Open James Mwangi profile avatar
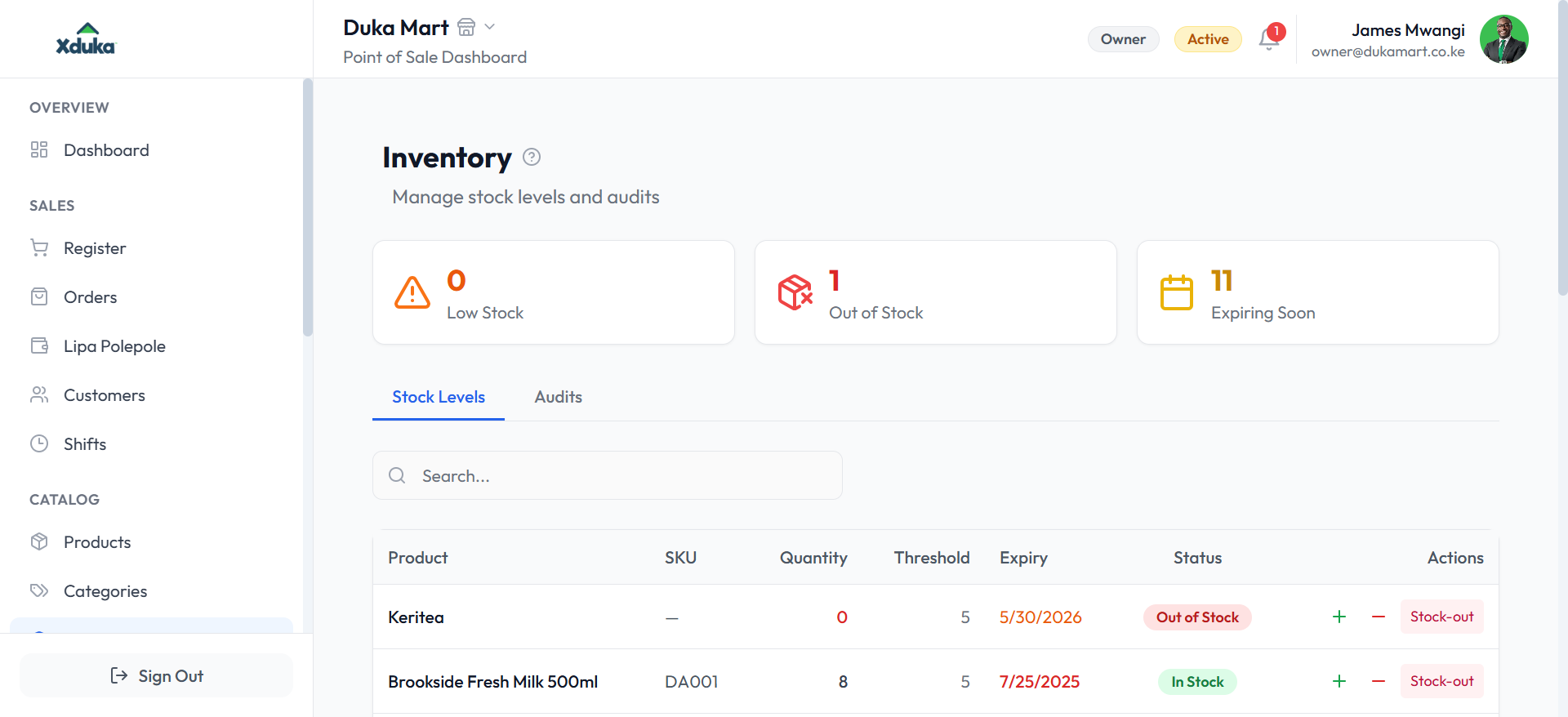 pos(1504,39)
